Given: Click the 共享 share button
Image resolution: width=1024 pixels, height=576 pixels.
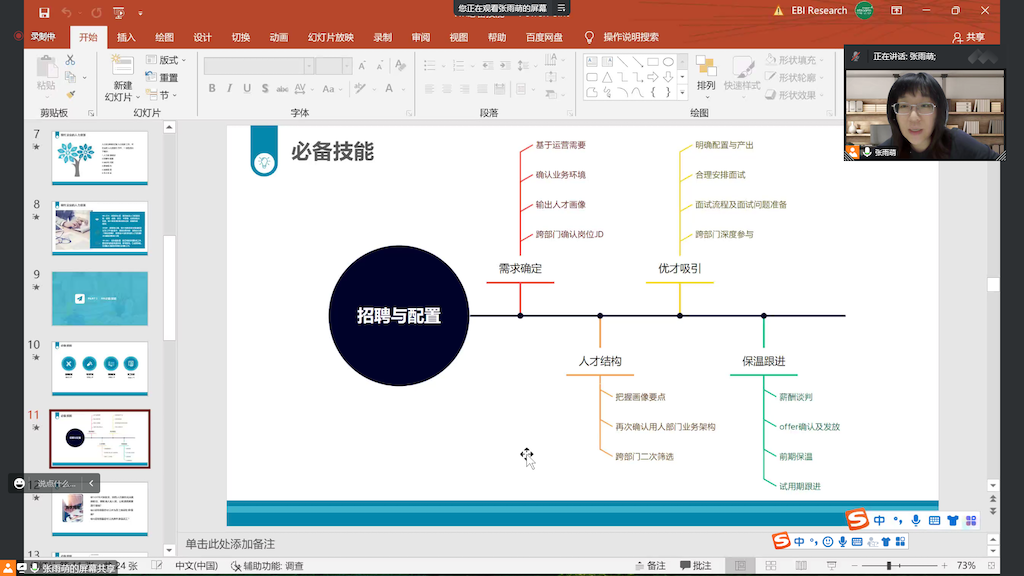Looking at the screenshot, I should click(968, 37).
